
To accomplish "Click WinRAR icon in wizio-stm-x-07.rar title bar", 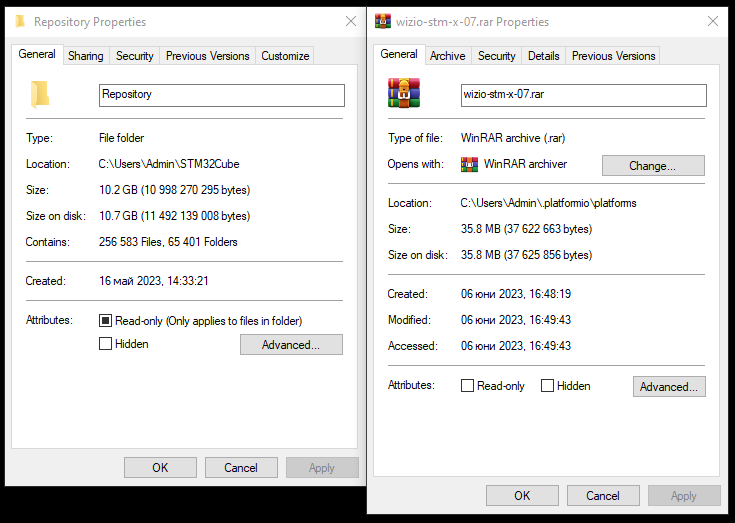I will click(382, 22).
